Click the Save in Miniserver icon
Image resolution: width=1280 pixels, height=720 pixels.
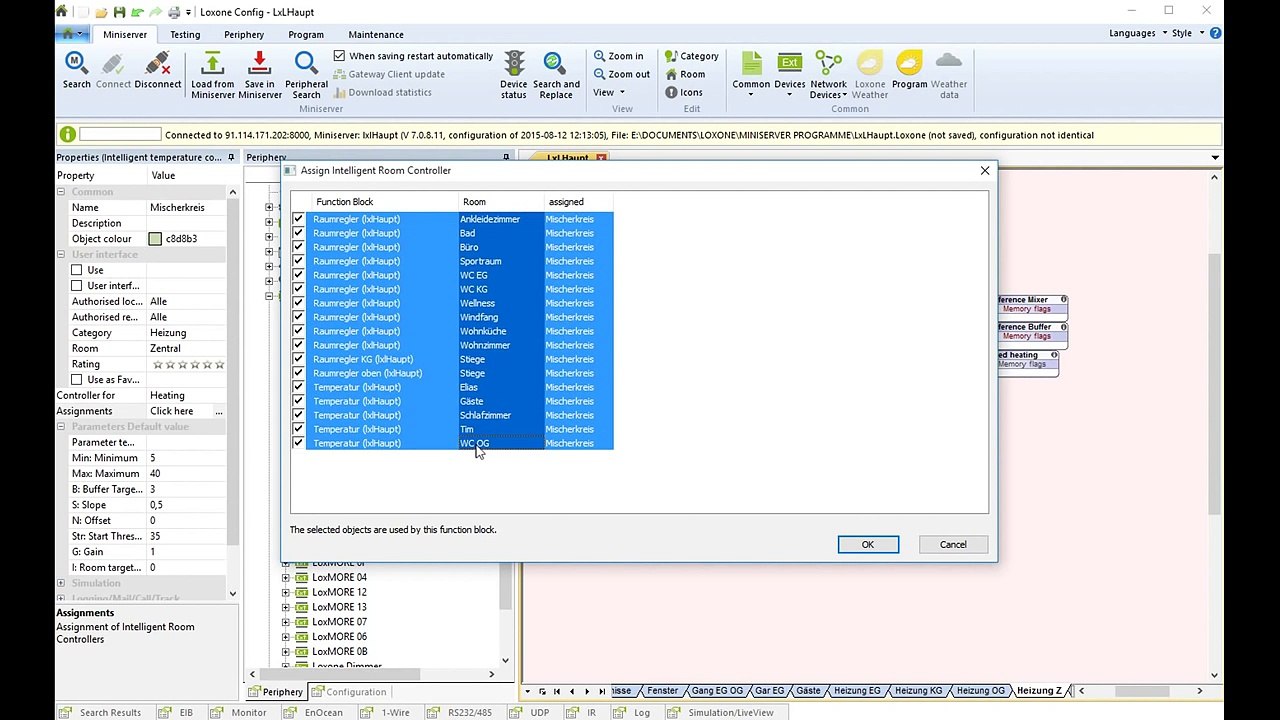[259, 64]
